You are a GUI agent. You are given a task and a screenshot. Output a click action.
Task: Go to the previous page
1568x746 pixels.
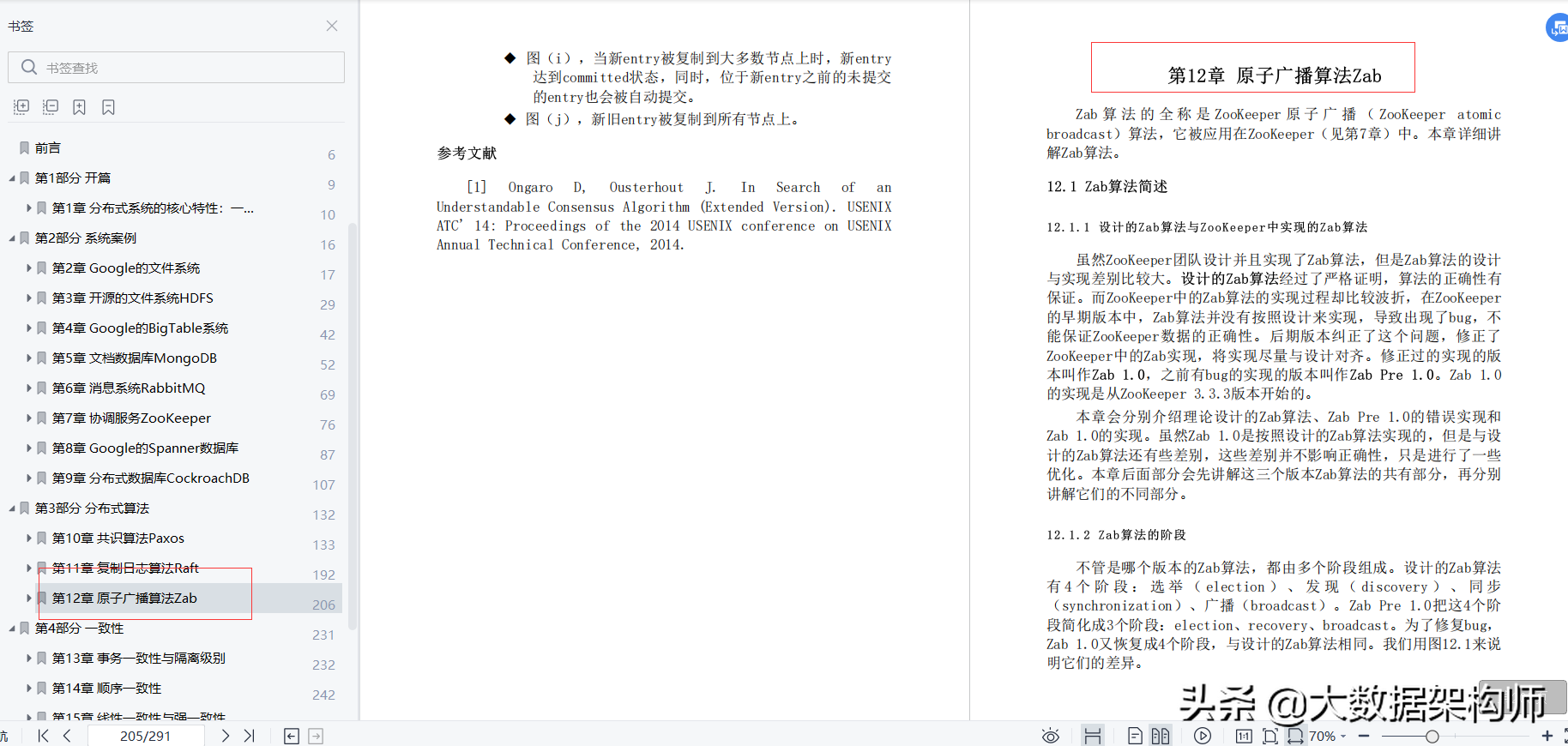click(67, 736)
